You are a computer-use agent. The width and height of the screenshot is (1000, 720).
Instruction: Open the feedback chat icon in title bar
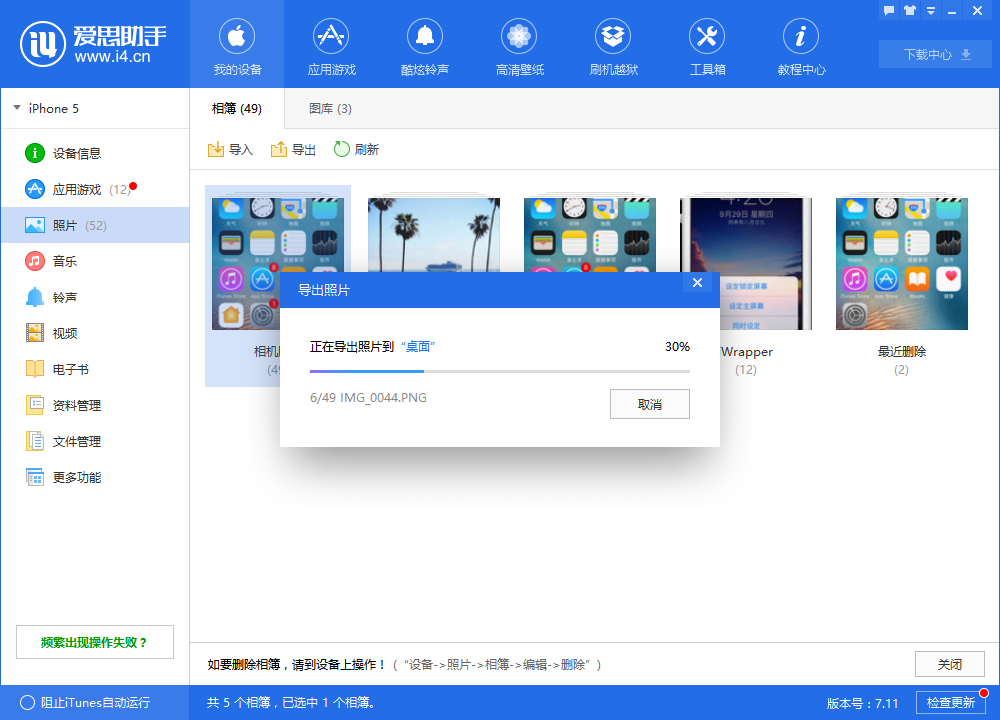888,10
